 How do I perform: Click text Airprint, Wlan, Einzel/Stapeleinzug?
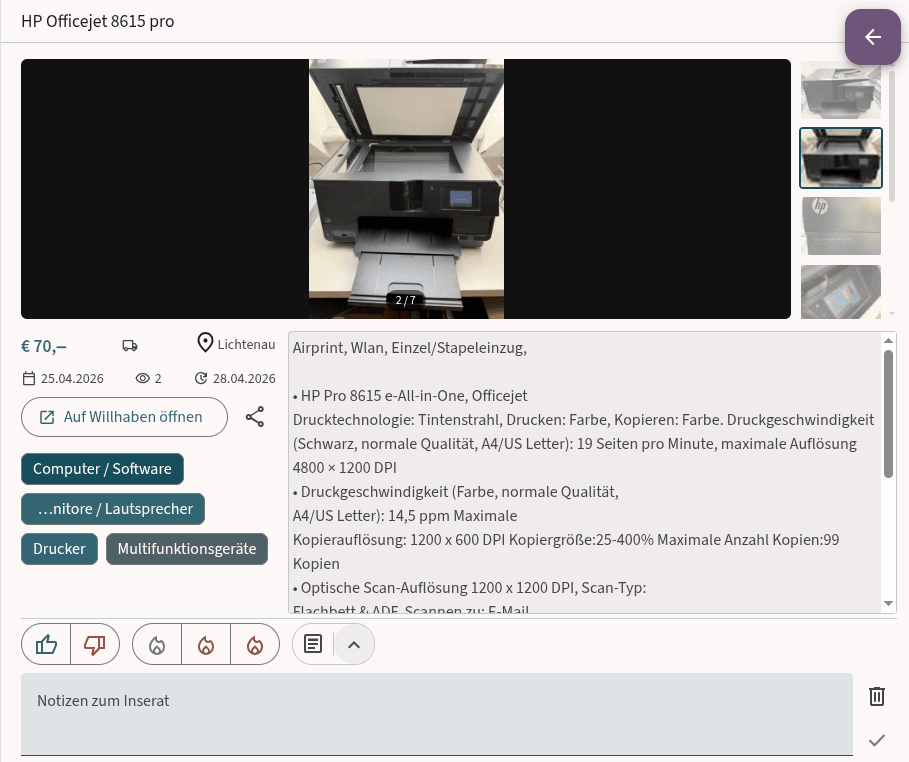tap(409, 348)
